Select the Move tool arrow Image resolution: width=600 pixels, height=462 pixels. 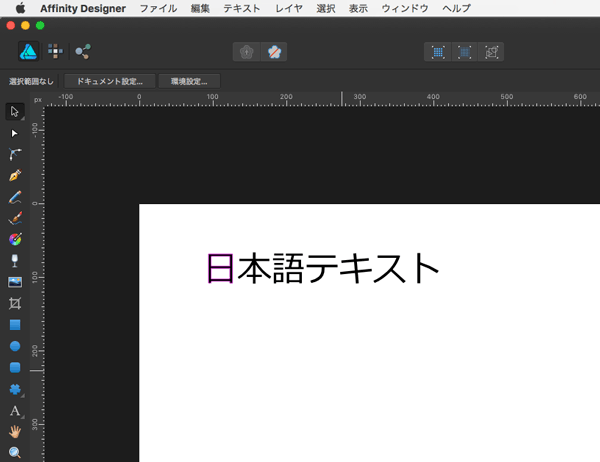[15, 111]
